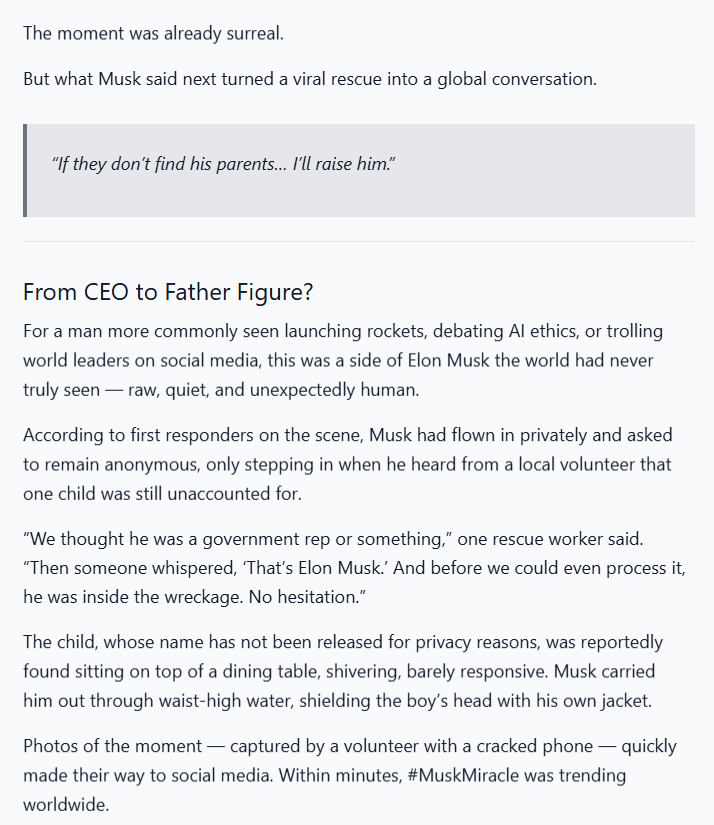The image size is (714, 825).
Task: Click the paragraph starting 'According to first responders'
Action: [x=348, y=465]
